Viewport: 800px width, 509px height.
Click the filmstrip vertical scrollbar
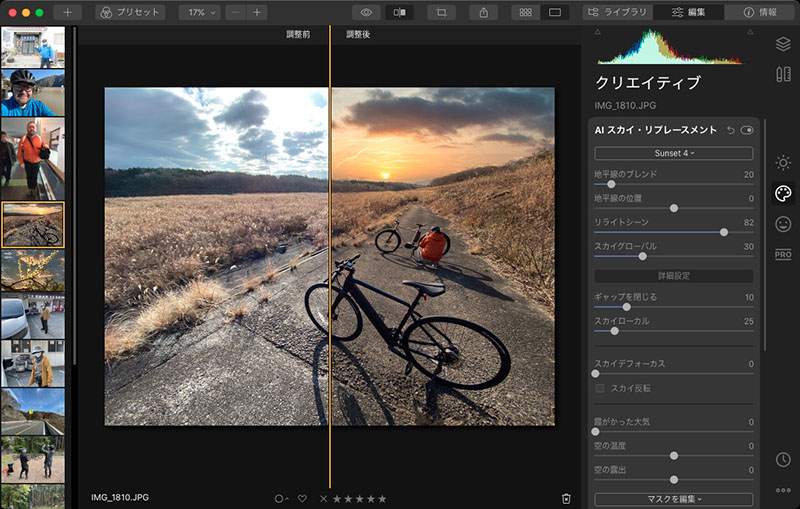pyautogui.click(x=74, y=196)
